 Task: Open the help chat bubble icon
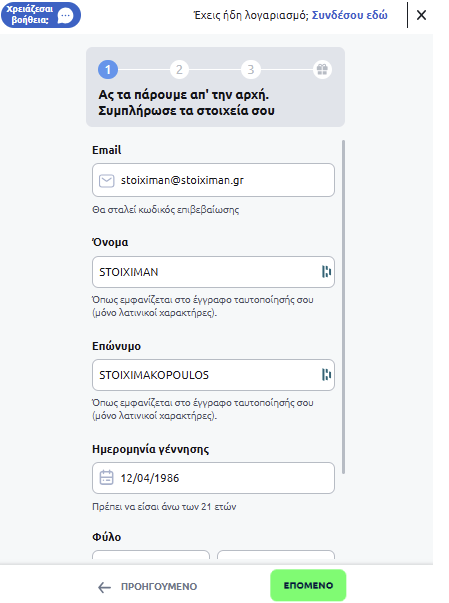pos(65,16)
